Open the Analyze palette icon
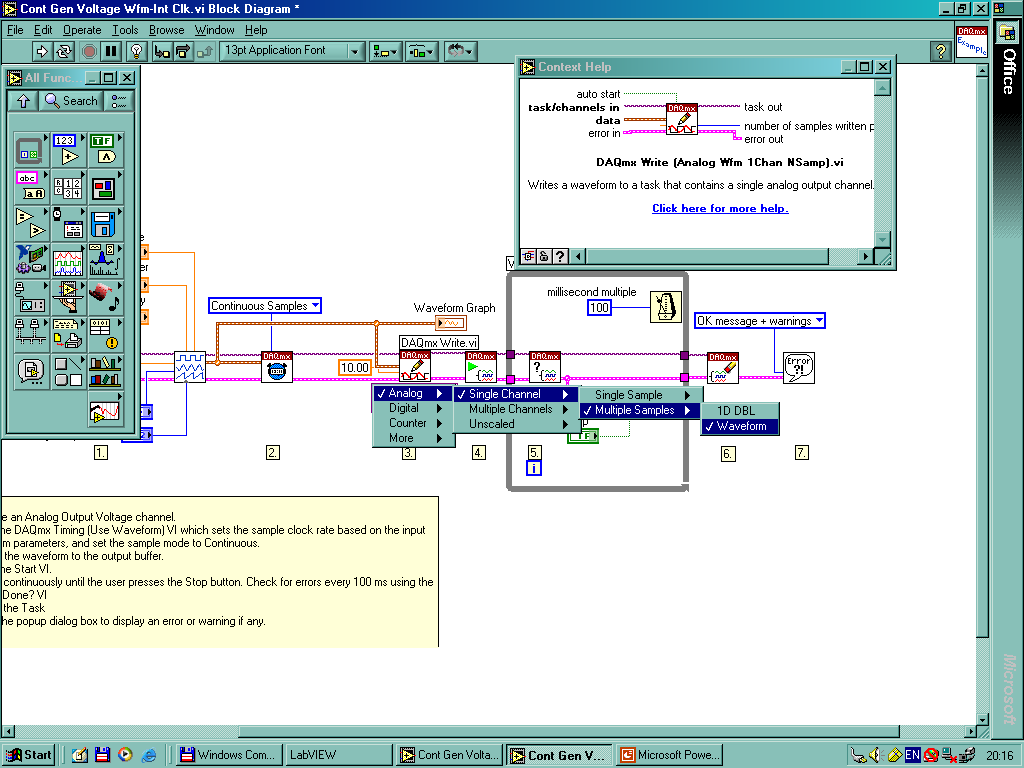This screenshot has height=768, width=1024. click(x=105, y=261)
